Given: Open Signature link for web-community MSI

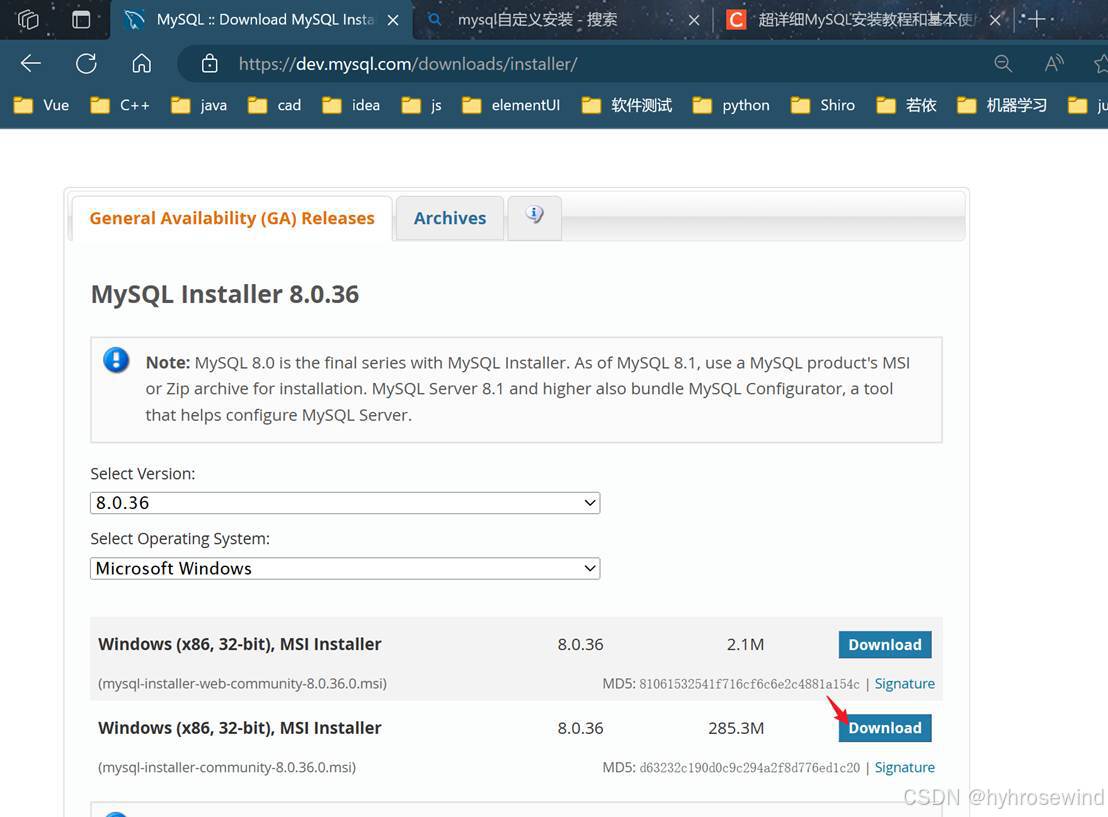Looking at the screenshot, I should pos(904,683).
